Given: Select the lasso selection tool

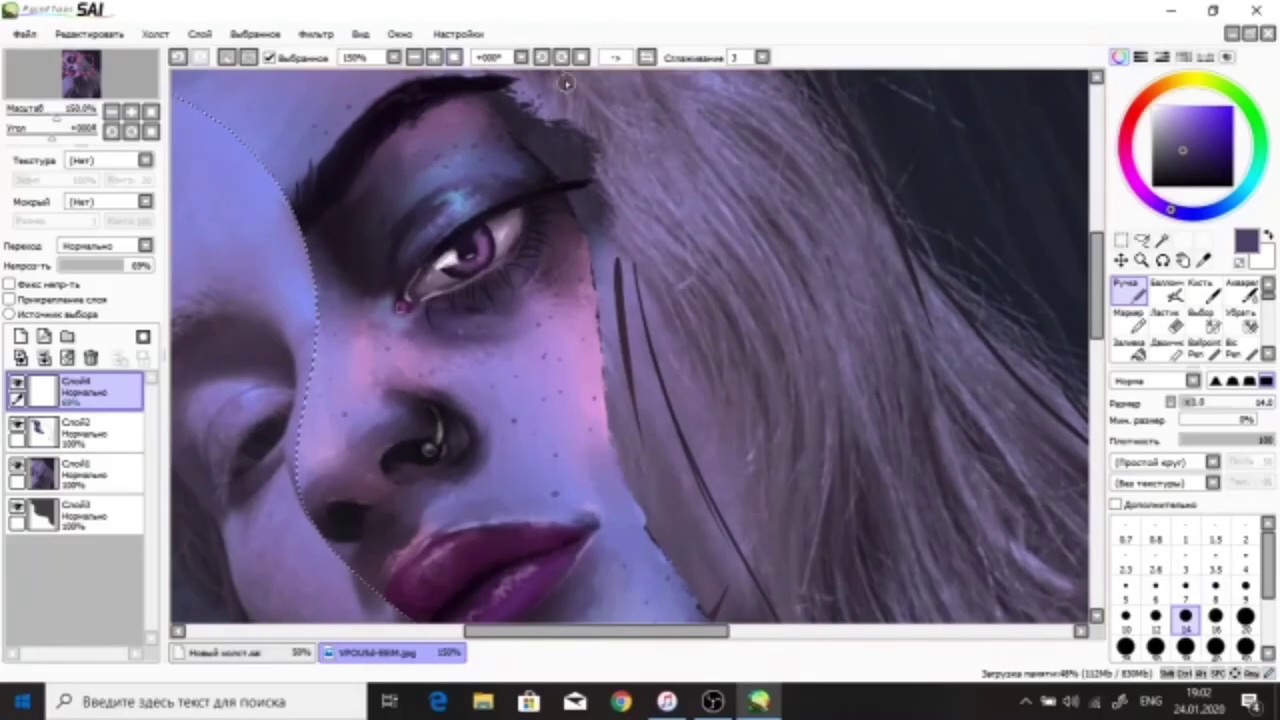Looking at the screenshot, I should click(x=1142, y=240).
